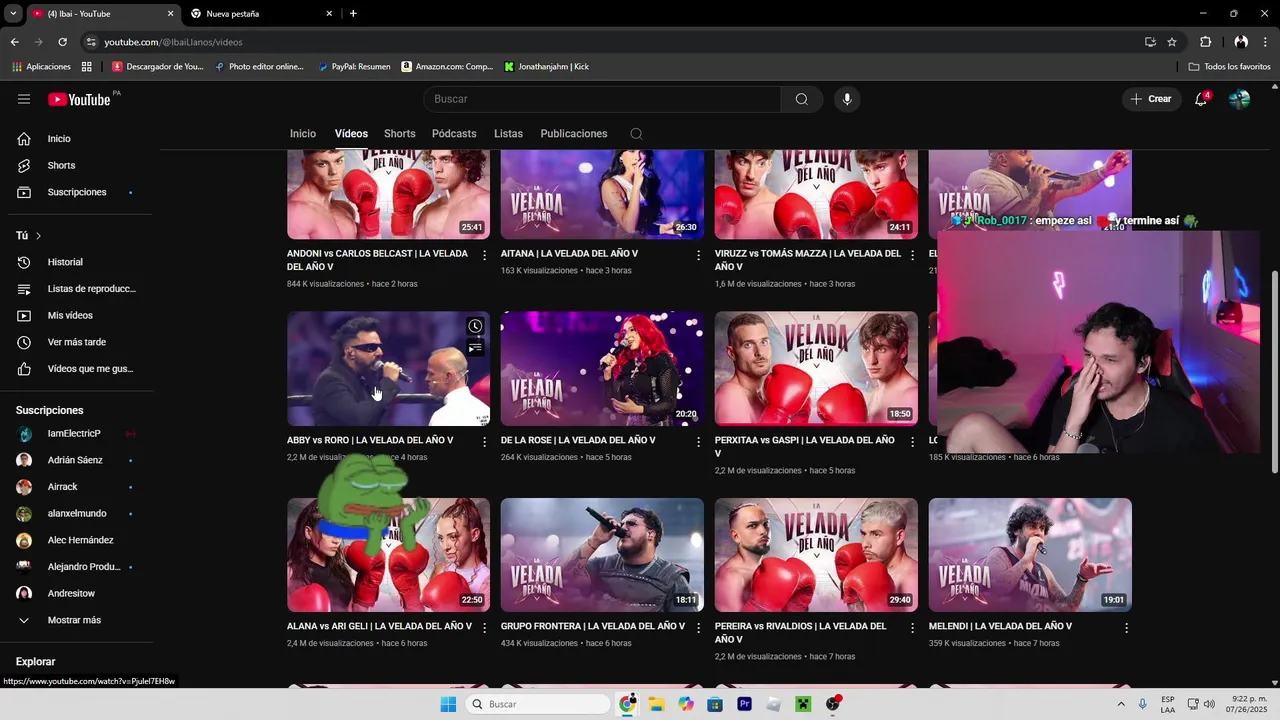The width and height of the screenshot is (1280, 720).
Task: Show hidden system tray icons
Action: click(x=1121, y=704)
